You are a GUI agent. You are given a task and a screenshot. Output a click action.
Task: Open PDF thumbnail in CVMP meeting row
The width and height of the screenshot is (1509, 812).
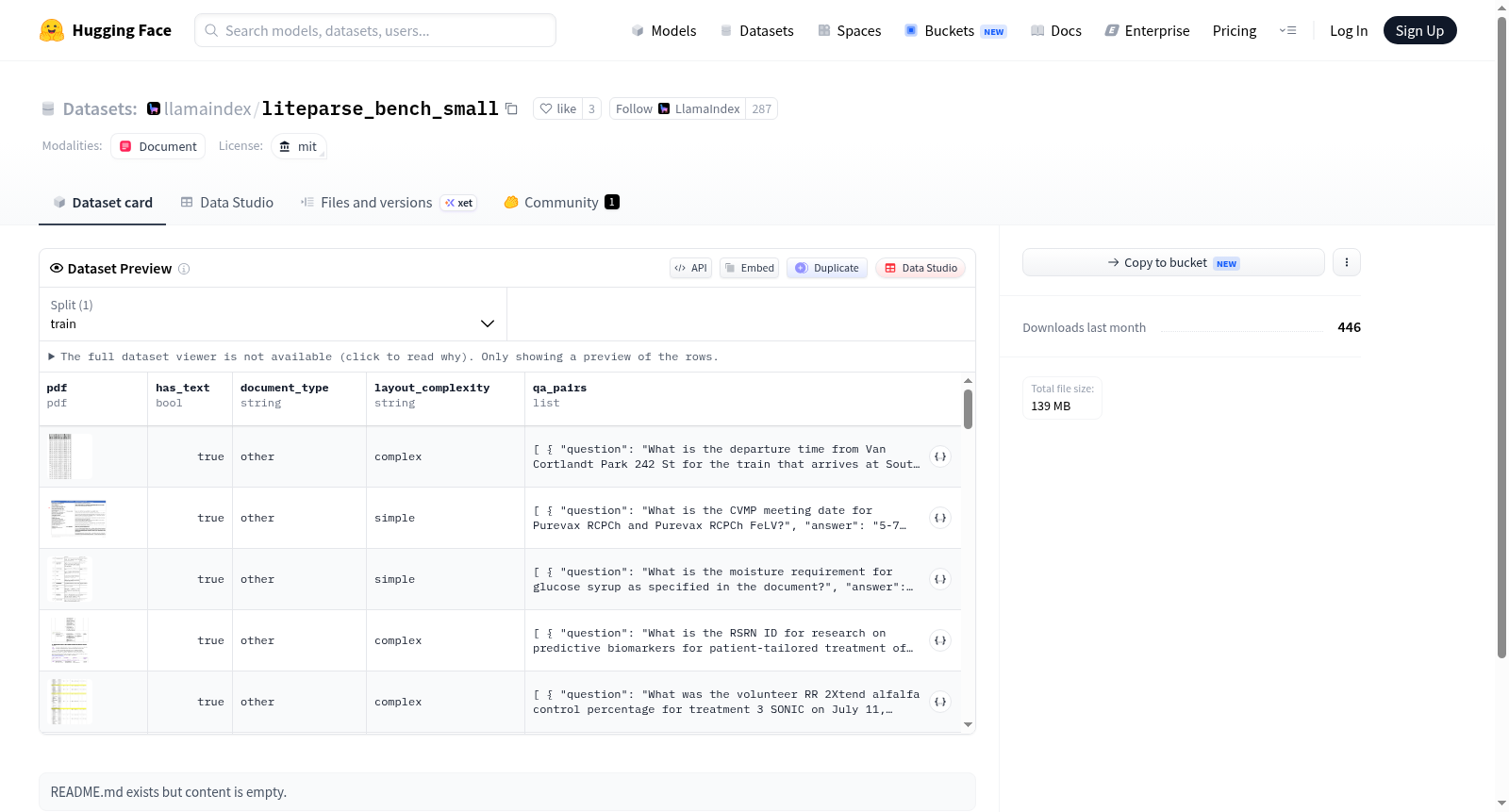pos(77,518)
